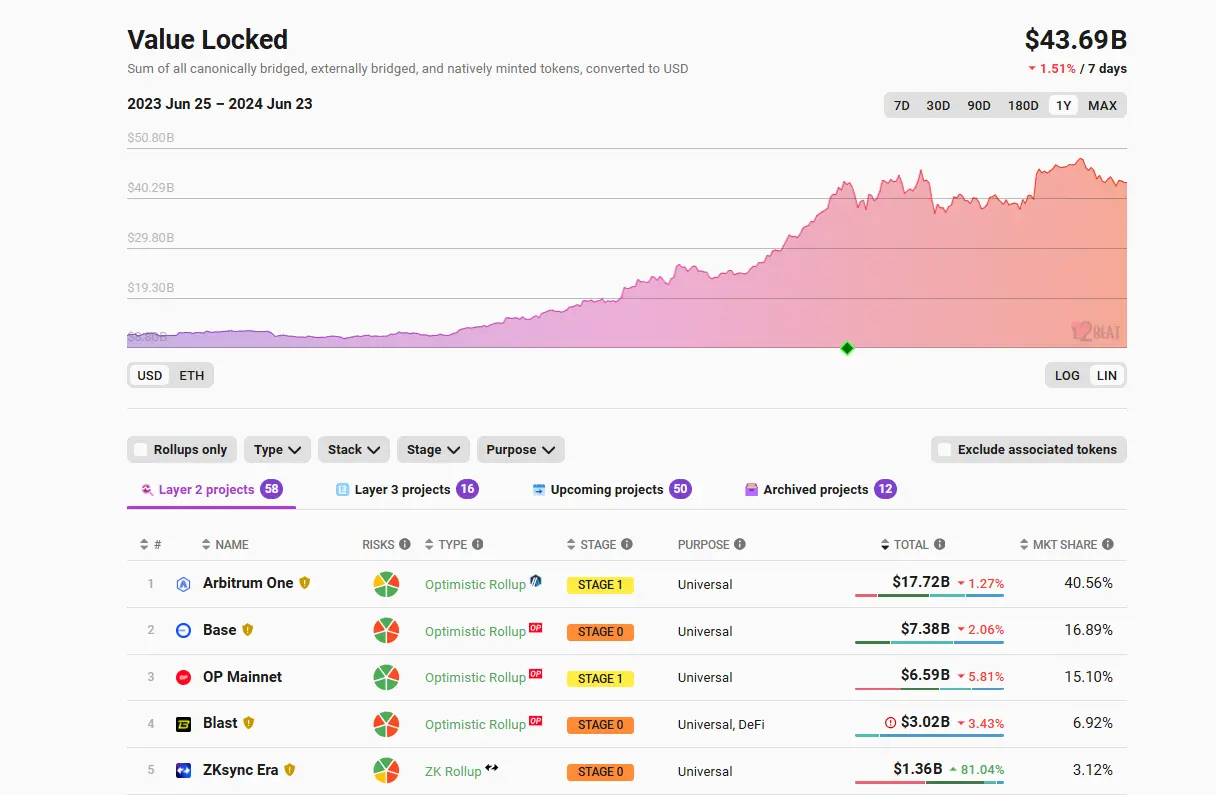Viewport: 1216px width, 795px height.
Task: Check Exclude associated tokens
Action: coord(943,450)
